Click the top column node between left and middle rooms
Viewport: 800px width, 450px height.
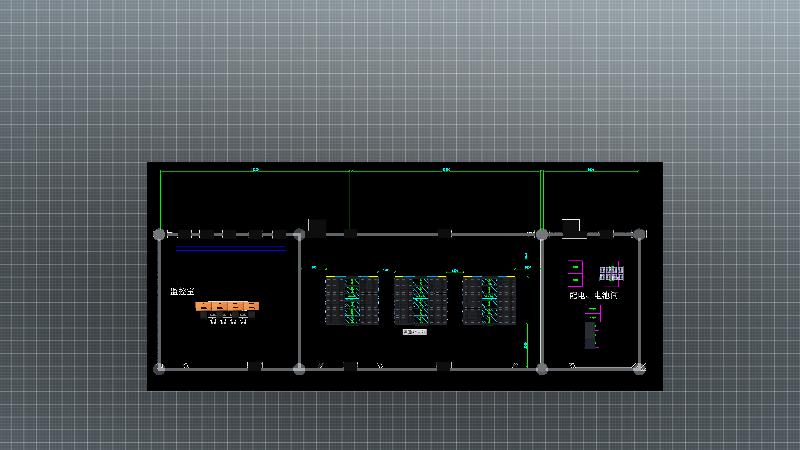pyautogui.click(x=299, y=234)
